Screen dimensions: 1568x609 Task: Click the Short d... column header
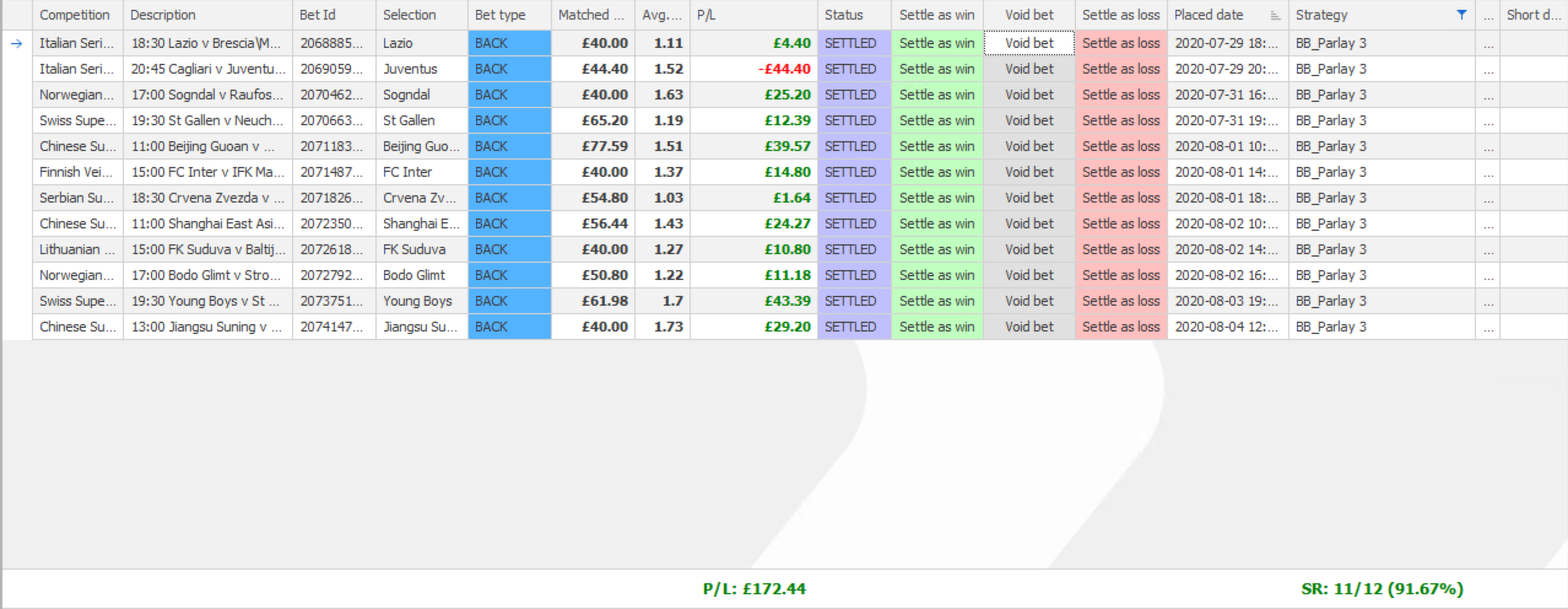click(1534, 15)
